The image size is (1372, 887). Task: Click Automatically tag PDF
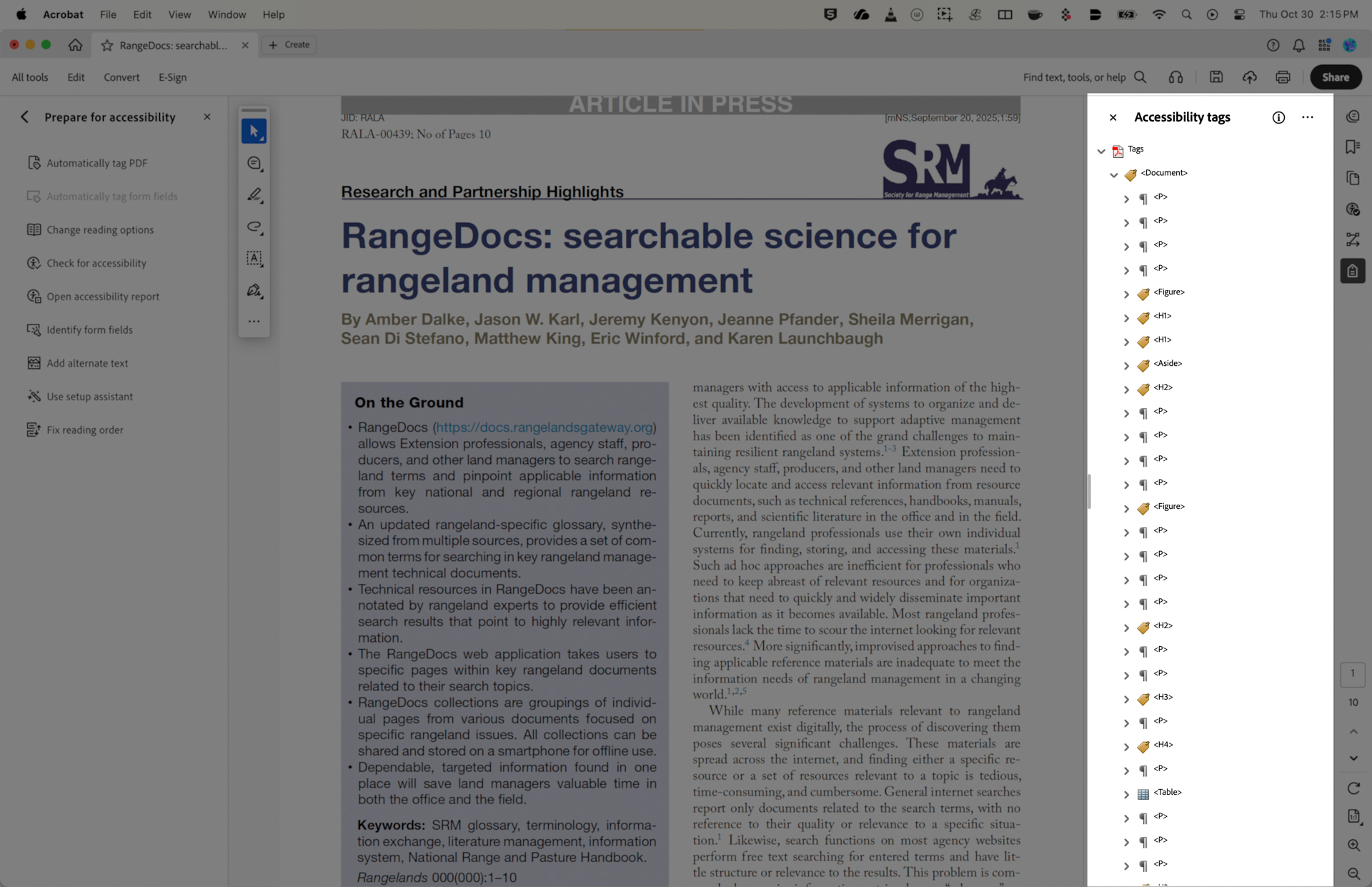(96, 162)
